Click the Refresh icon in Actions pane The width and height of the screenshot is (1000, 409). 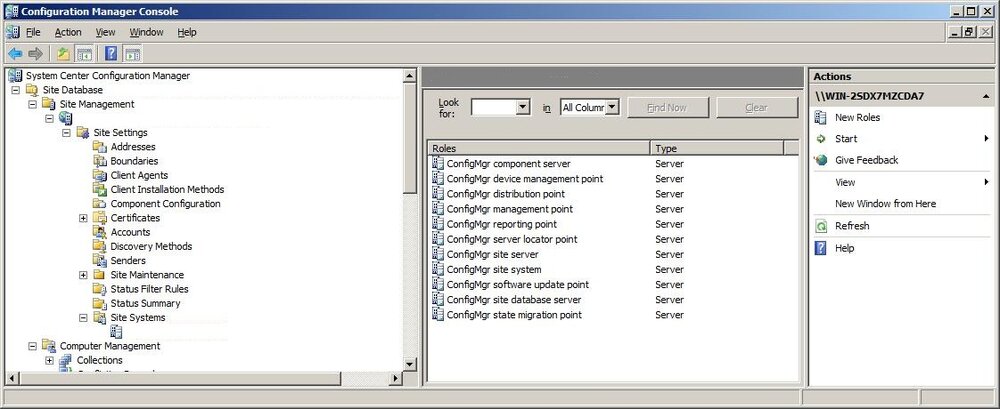tap(821, 226)
